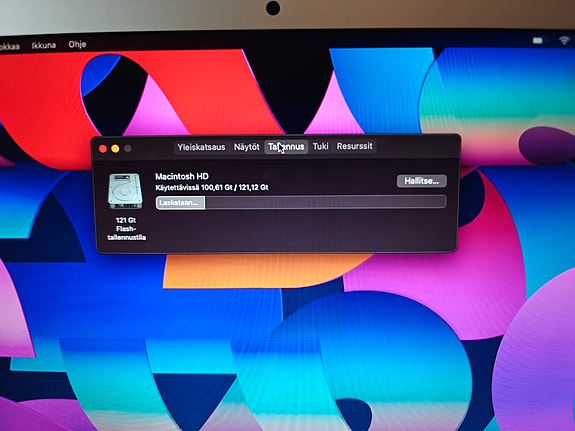Viewport: 575px width, 431px height.
Task: Select the Tallennus tab
Action: 286,147
